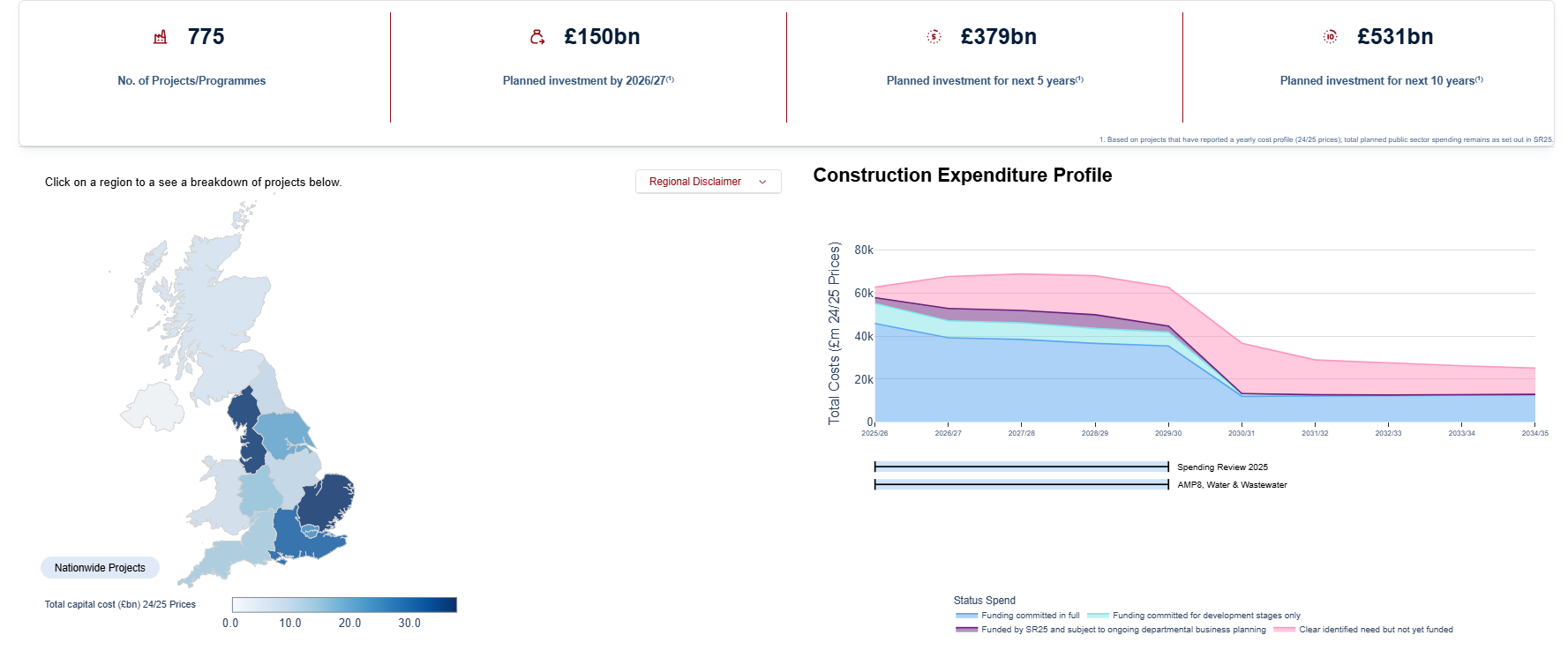Click the Spending Review 2025 timeline bar

(x=1021, y=467)
